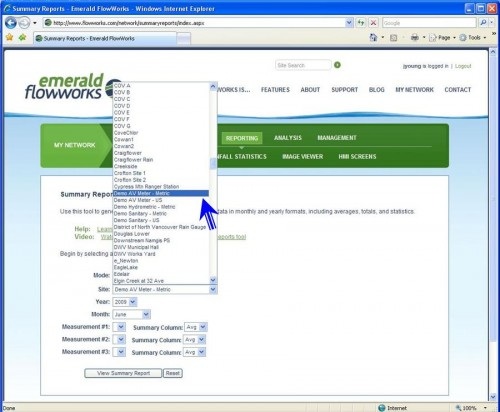Image resolution: width=500 pixels, height=412 pixels.
Task: Click the Print toolbar icon
Action: pos(415,37)
